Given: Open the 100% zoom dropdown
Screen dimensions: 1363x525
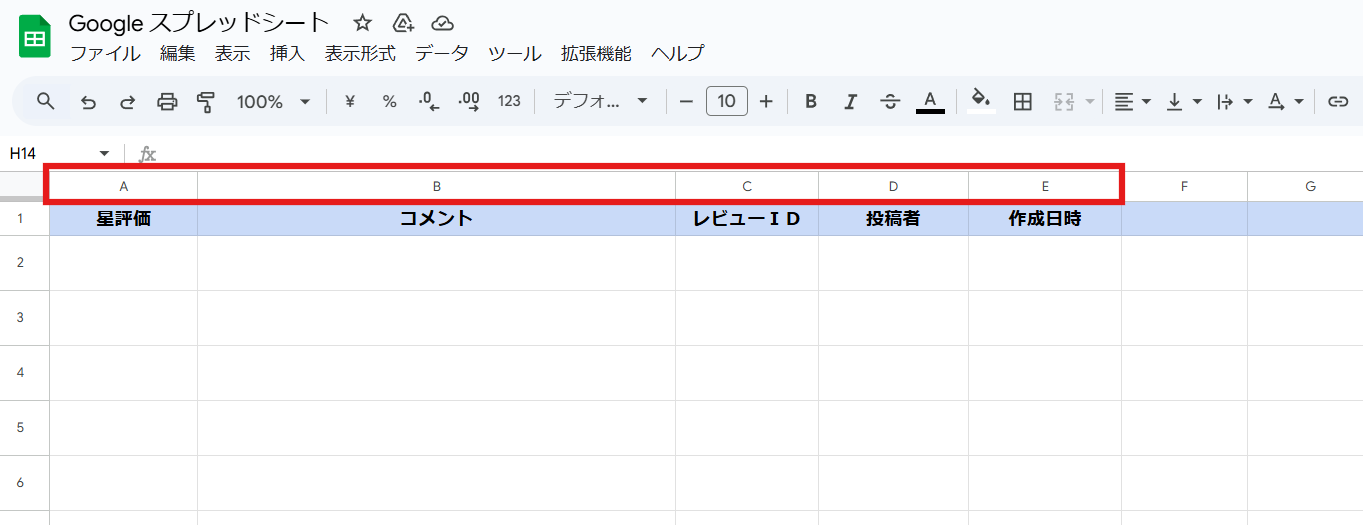Looking at the screenshot, I should tap(273, 101).
